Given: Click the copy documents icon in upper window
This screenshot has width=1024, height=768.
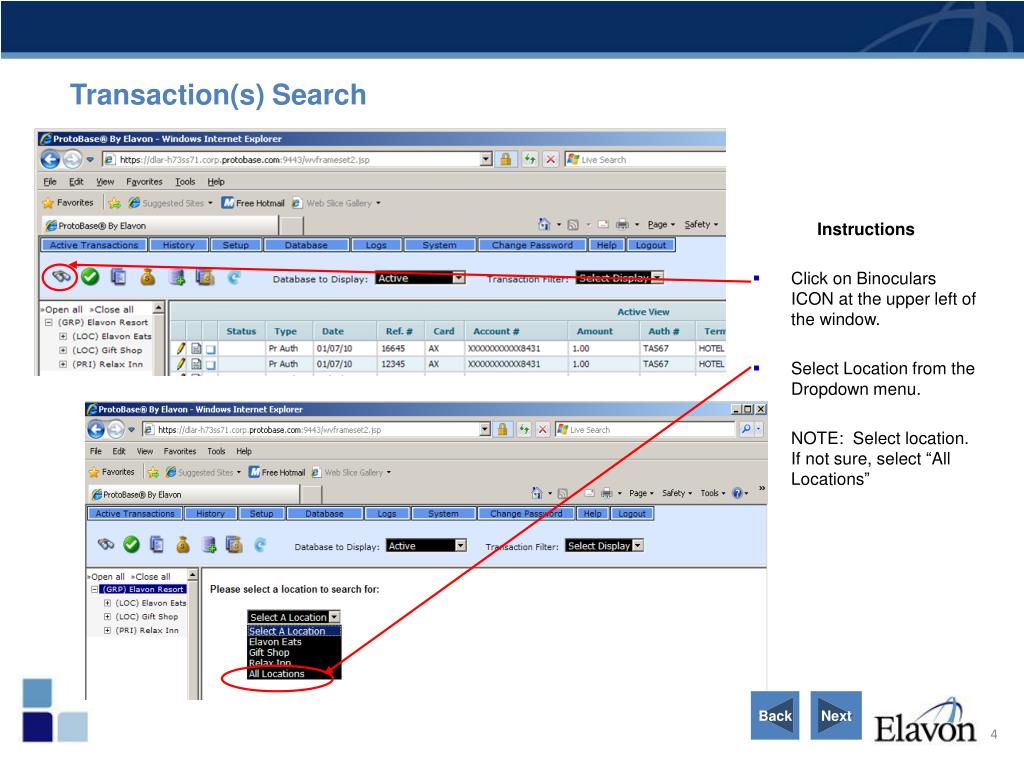Looking at the screenshot, I should pos(118,277).
